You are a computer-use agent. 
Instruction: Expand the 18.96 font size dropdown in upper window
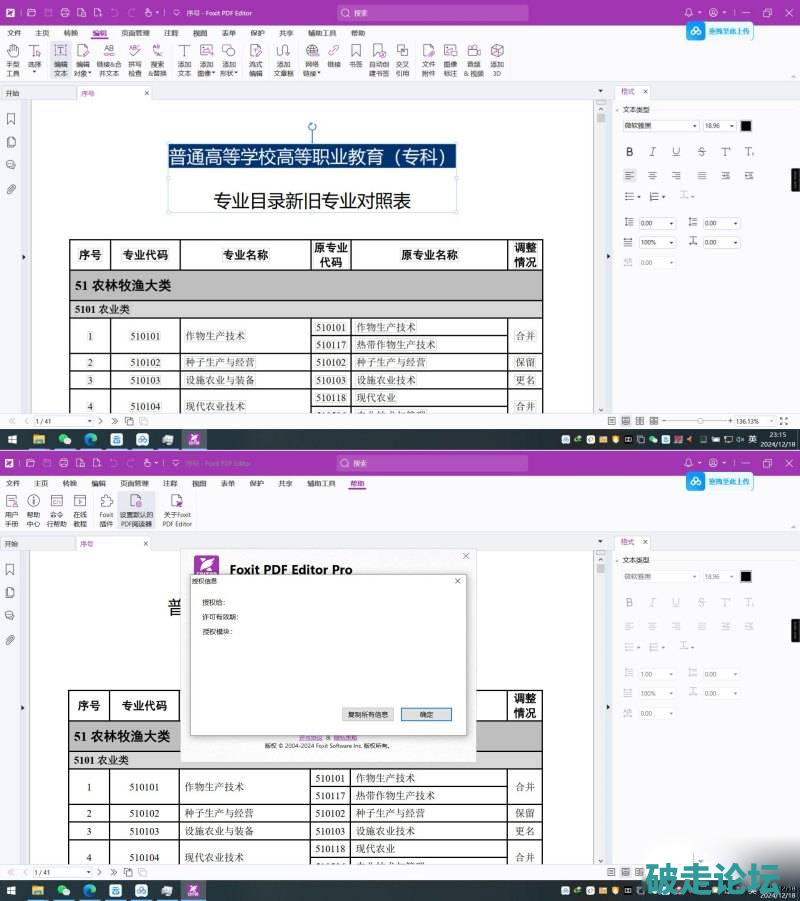pyautogui.click(x=732, y=126)
